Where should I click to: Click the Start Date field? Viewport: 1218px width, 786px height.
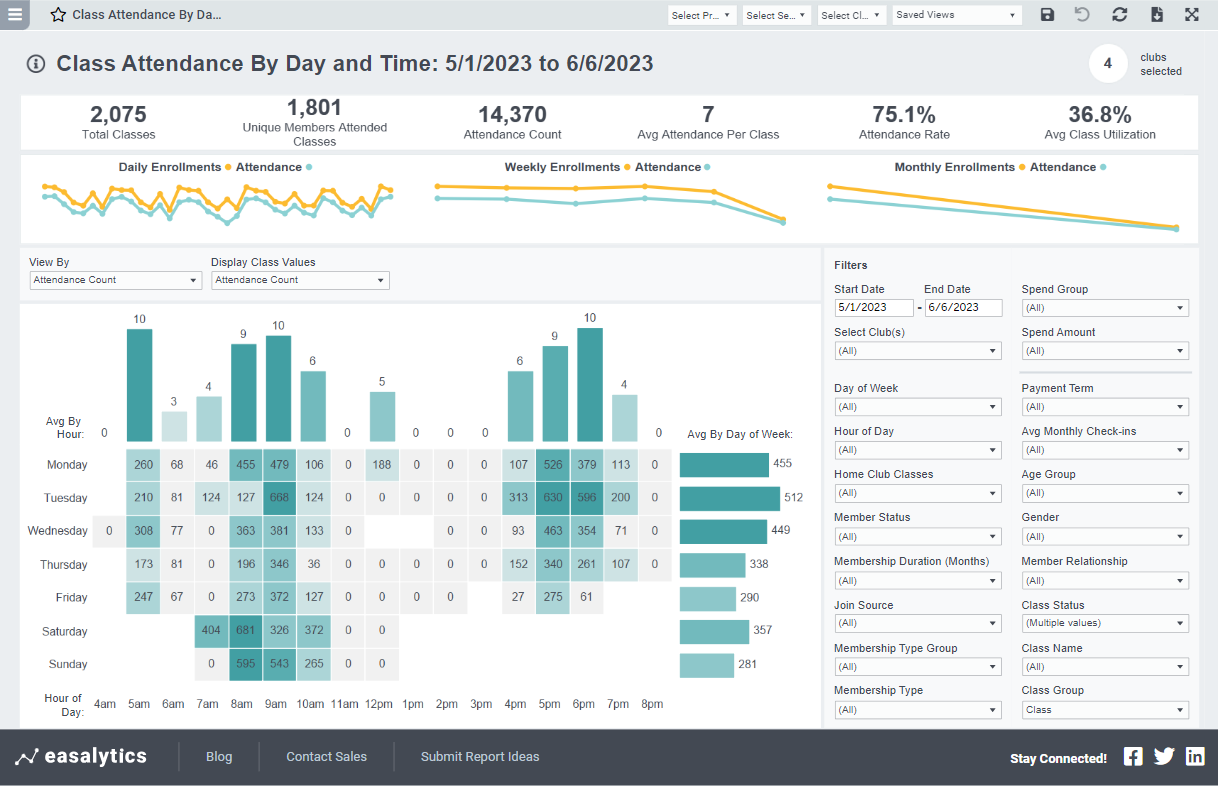coord(873,308)
